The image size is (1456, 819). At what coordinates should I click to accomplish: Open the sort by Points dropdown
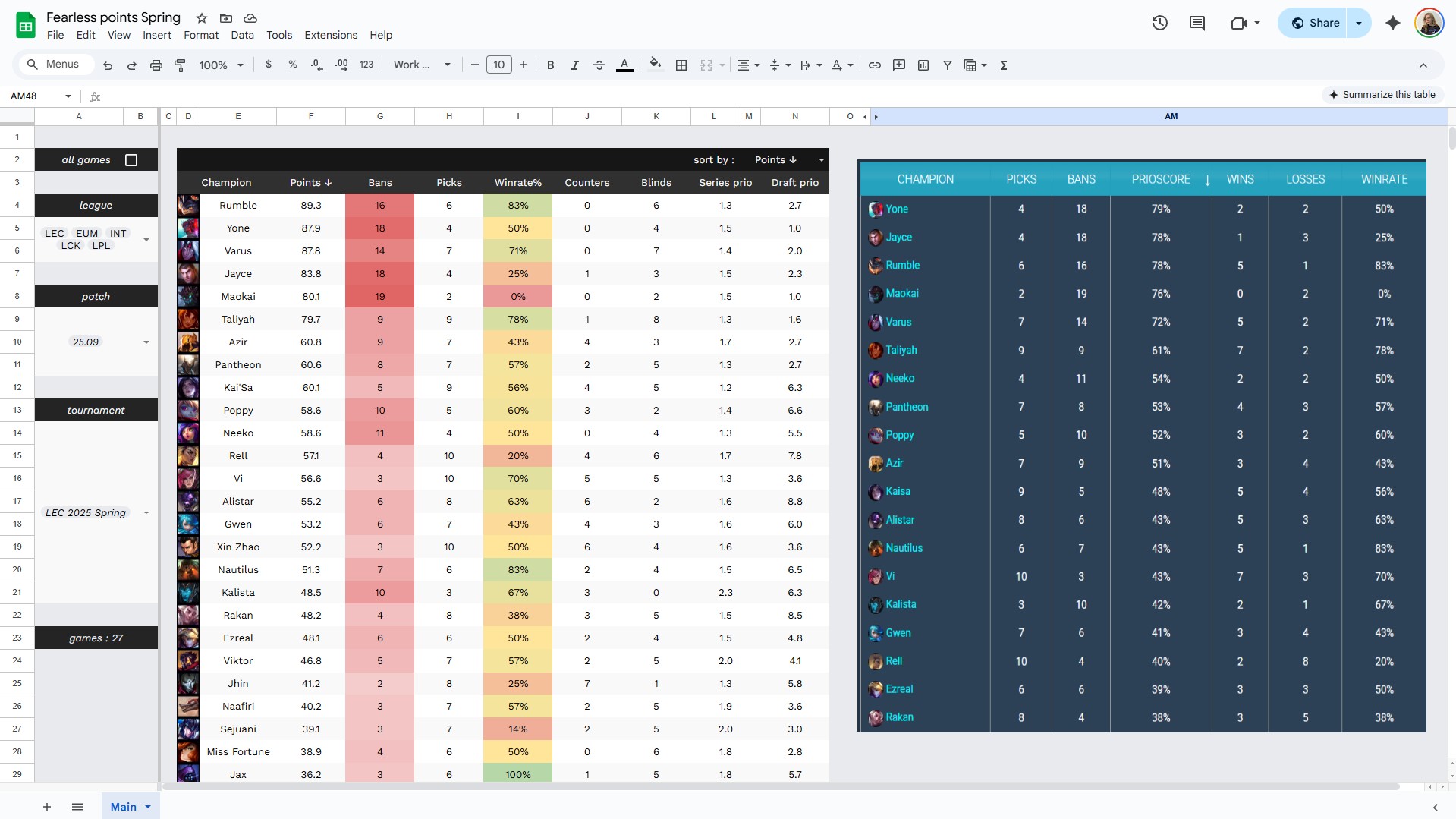(821, 160)
